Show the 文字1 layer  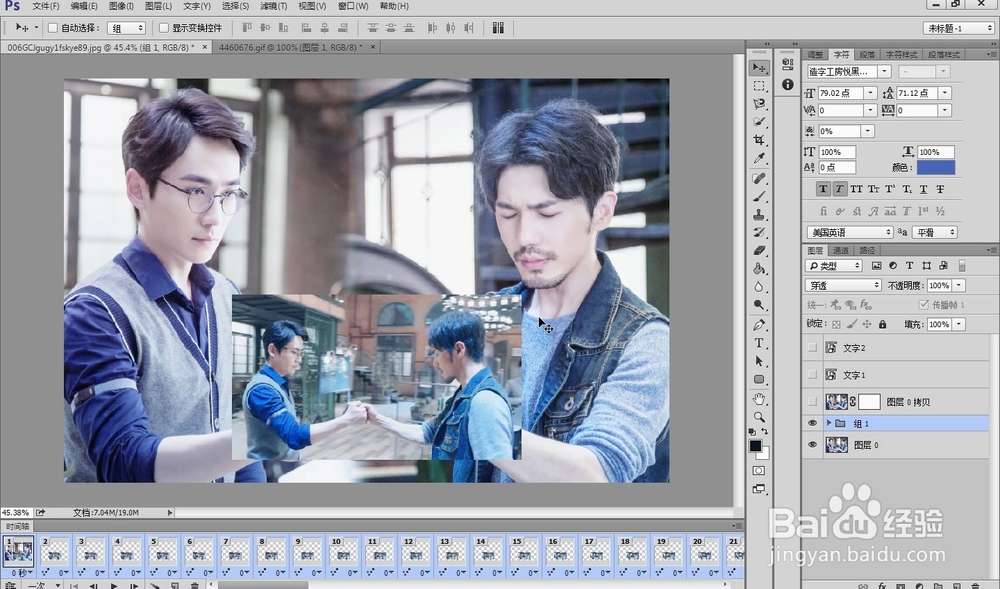pyautogui.click(x=812, y=375)
